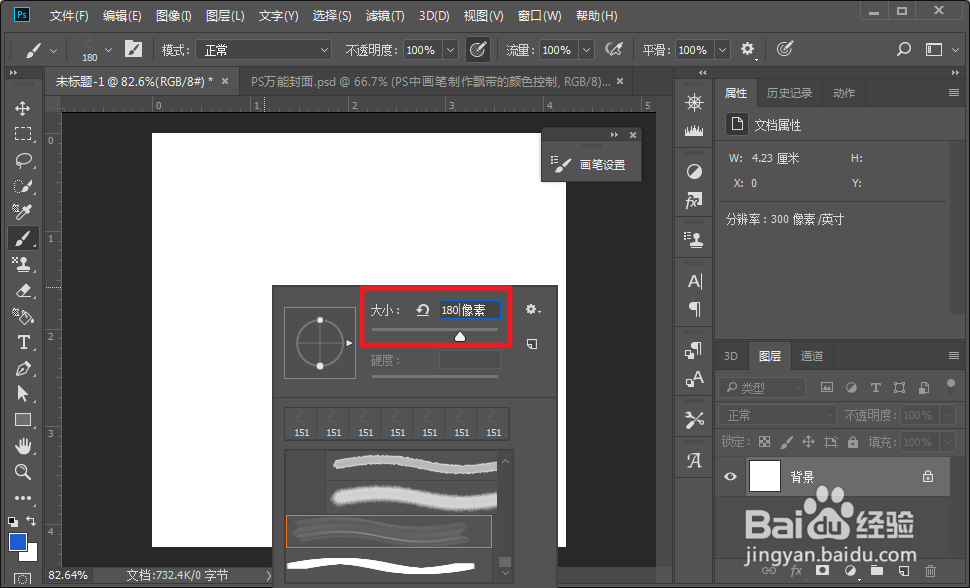Toggle layer filtering on/off switch

coord(951,387)
